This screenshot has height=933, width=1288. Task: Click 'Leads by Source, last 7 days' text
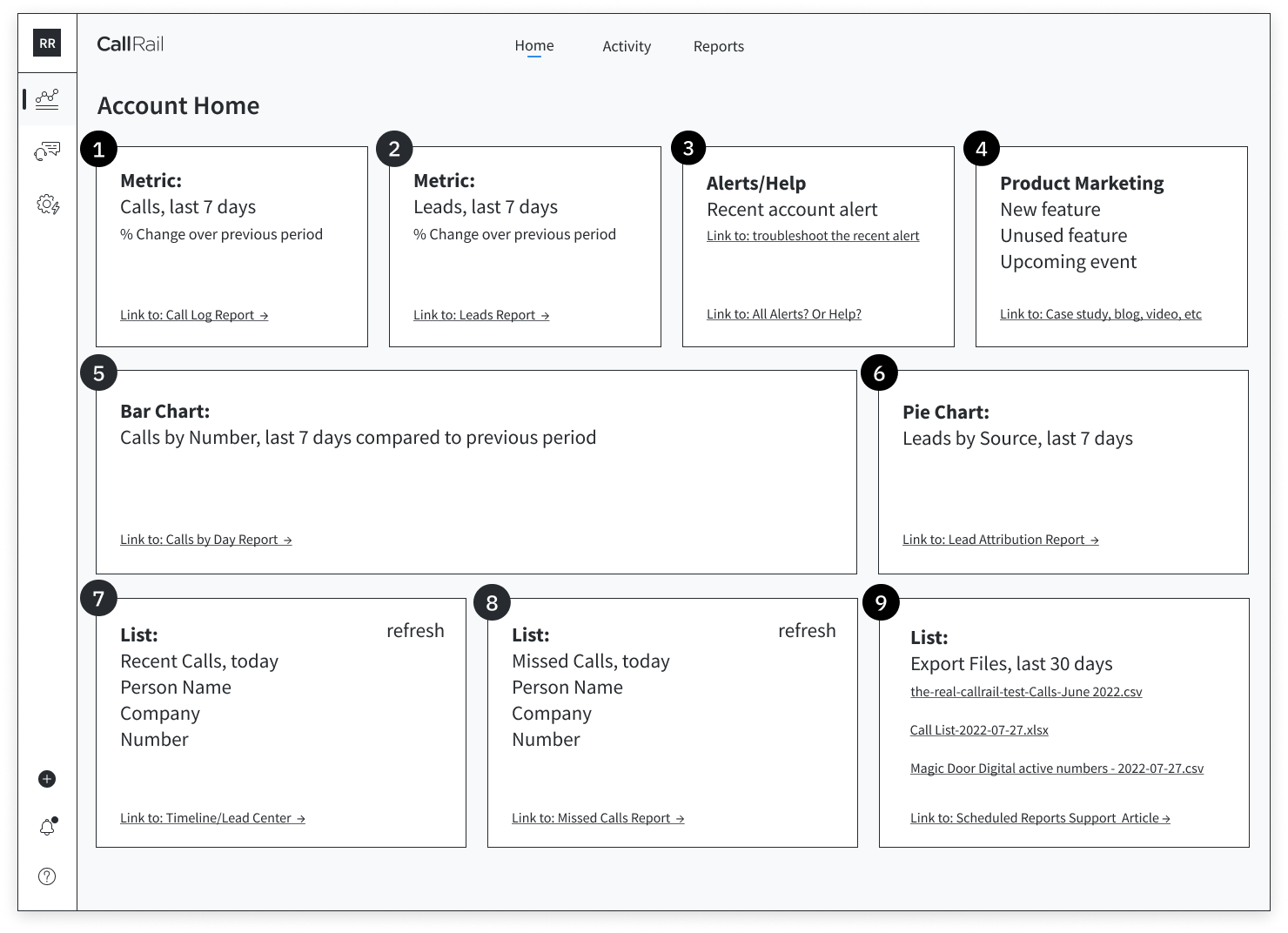pyautogui.click(x=1017, y=439)
